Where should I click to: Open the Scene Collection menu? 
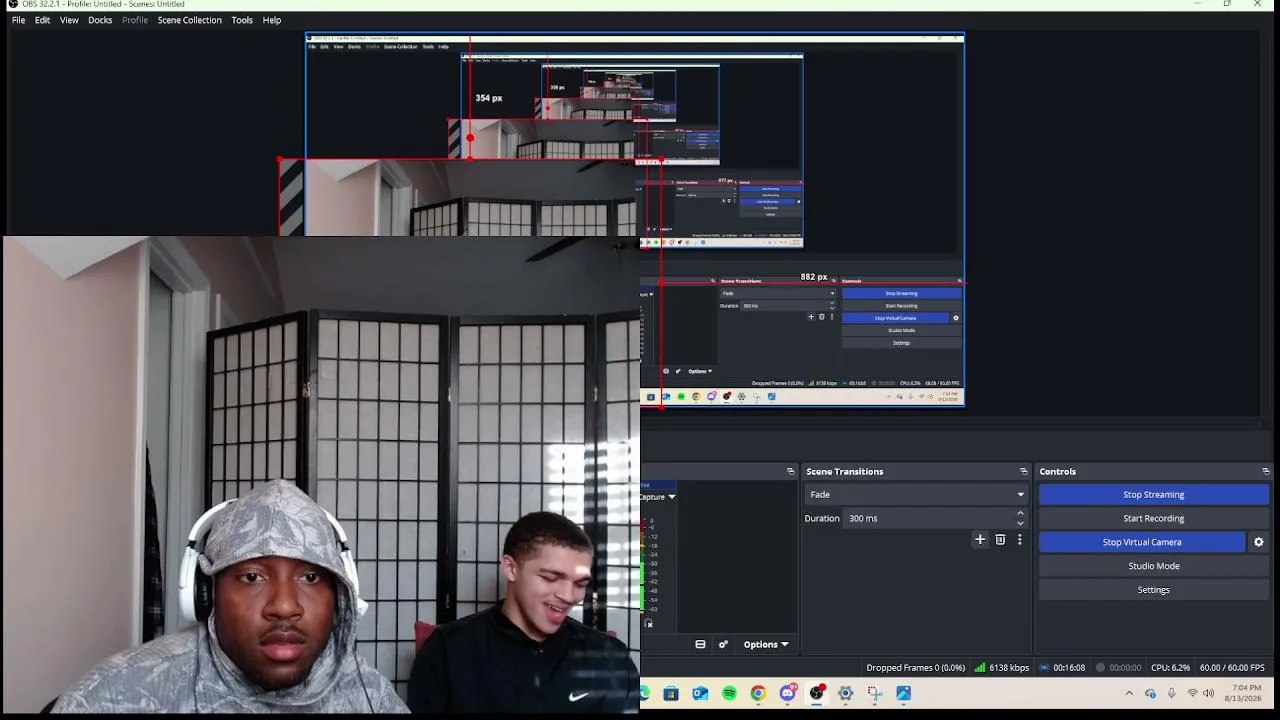point(189,20)
